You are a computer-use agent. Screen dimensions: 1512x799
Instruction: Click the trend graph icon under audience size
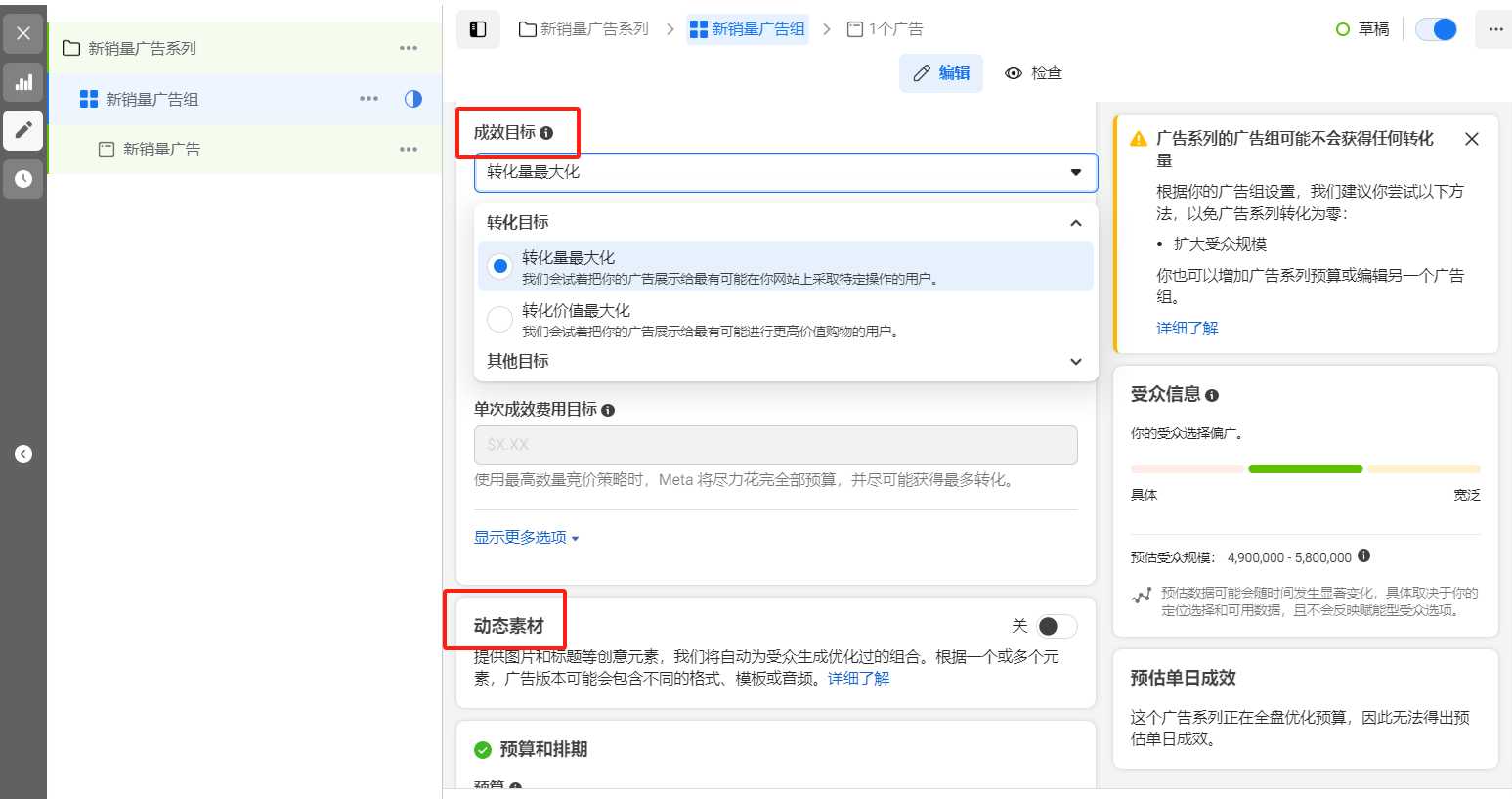click(x=1142, y=596)
